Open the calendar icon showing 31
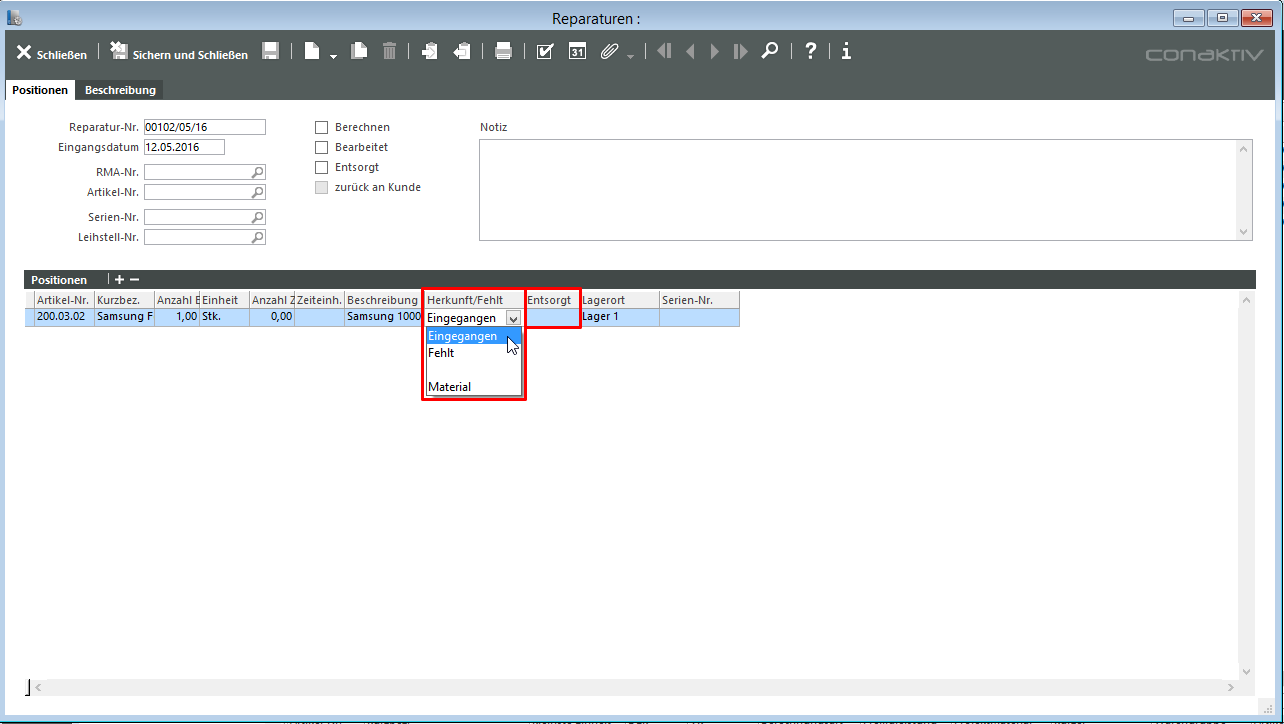 coord(577,52)
